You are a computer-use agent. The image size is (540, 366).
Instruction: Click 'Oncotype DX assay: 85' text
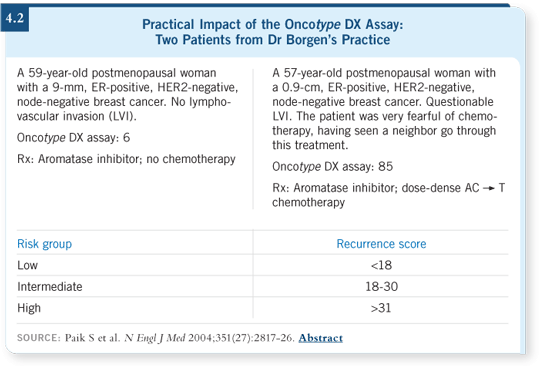pyautogui.click(x=332, y=167)
